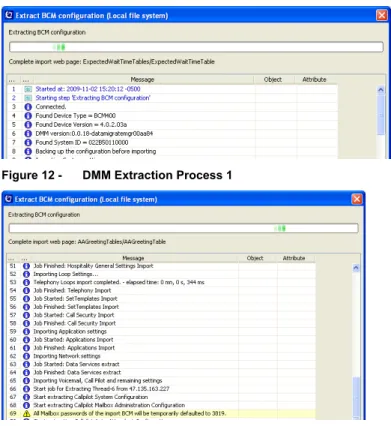Select 'Importing Network settings' text
Image resolution: width=391 pixels, height=426 pixels.
pyautogui.click(x=67, y=356)
